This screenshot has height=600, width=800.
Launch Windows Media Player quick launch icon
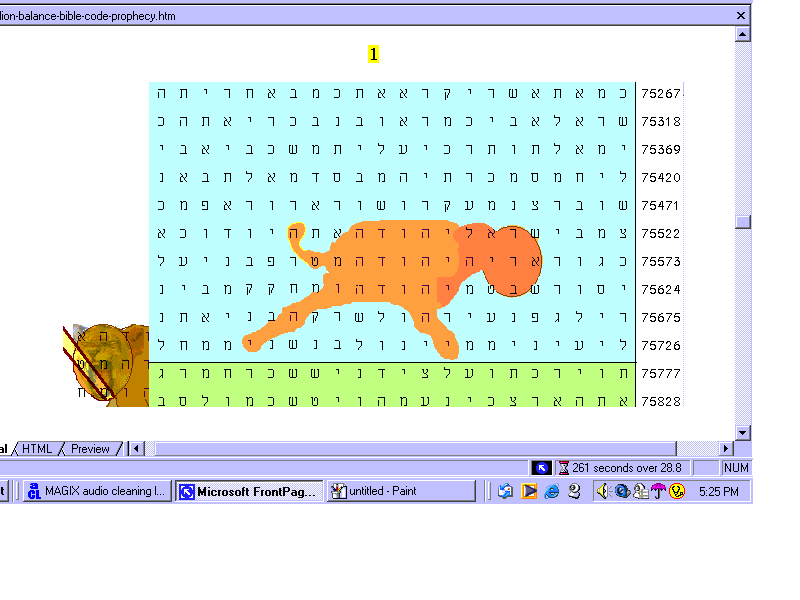click(529, 491)
